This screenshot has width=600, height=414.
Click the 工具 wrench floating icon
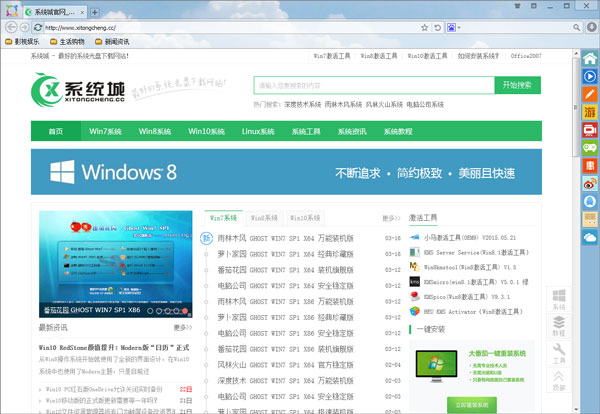559,353
